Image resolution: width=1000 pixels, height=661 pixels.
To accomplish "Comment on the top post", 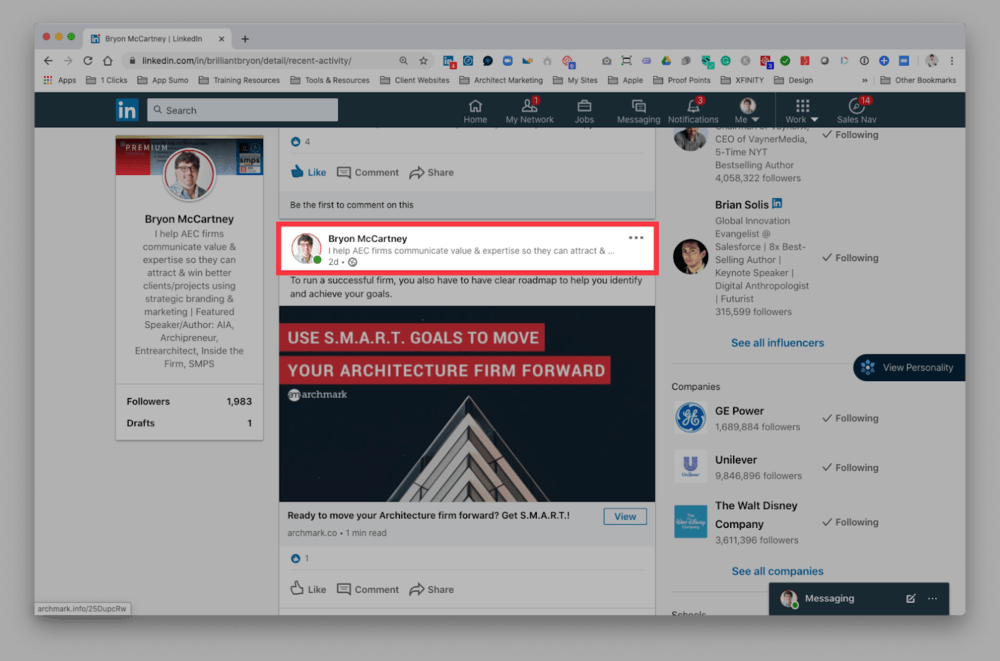I will [368, 172].
